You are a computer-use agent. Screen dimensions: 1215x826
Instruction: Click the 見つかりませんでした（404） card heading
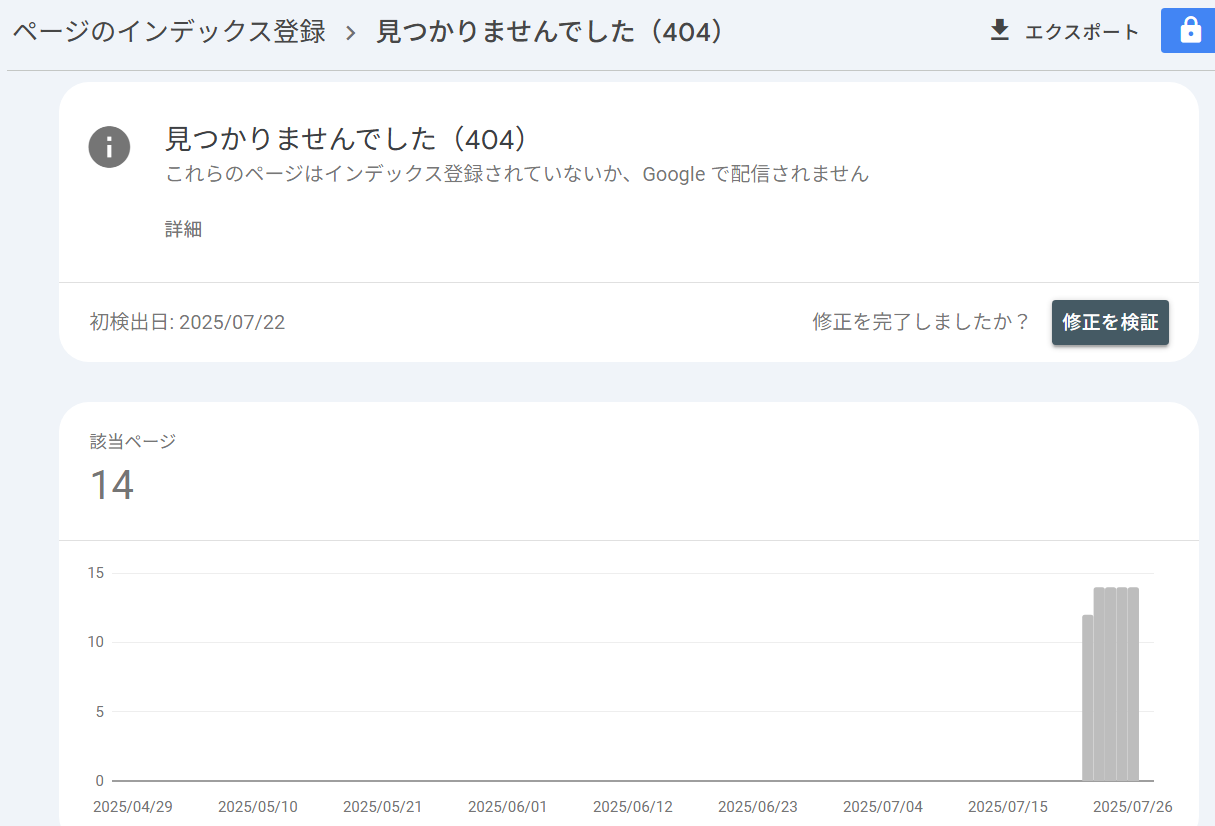coord(345,138)
